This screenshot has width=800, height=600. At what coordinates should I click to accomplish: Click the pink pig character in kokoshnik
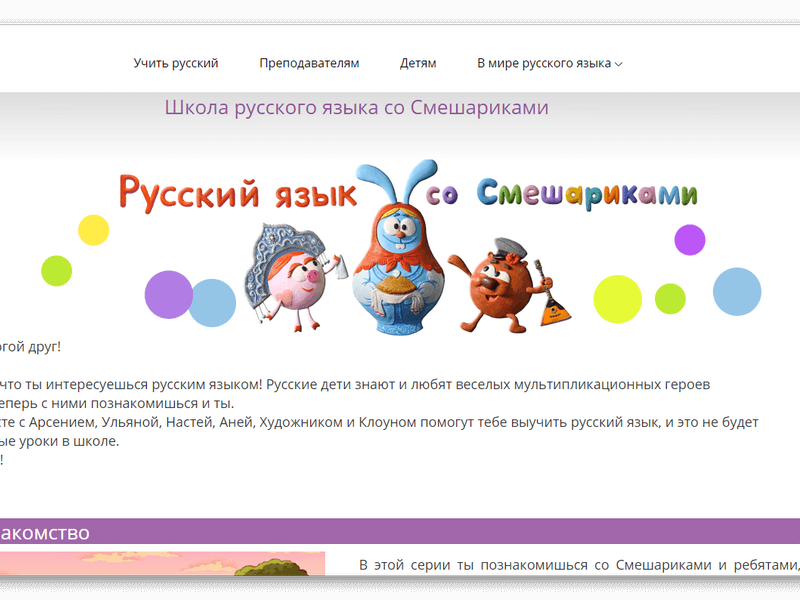pyautogui.click(x=295, y=277)
